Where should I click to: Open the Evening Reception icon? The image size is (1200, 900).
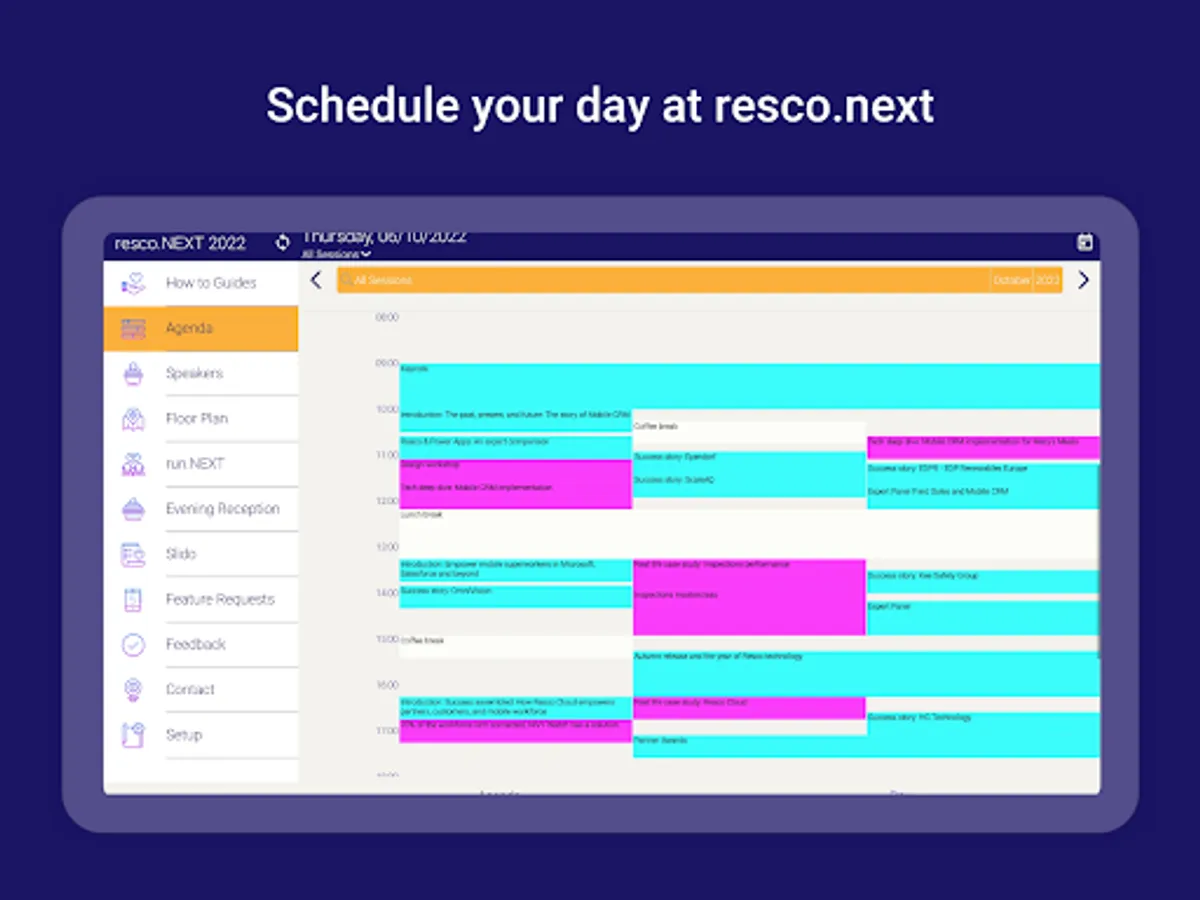(133, 509)
